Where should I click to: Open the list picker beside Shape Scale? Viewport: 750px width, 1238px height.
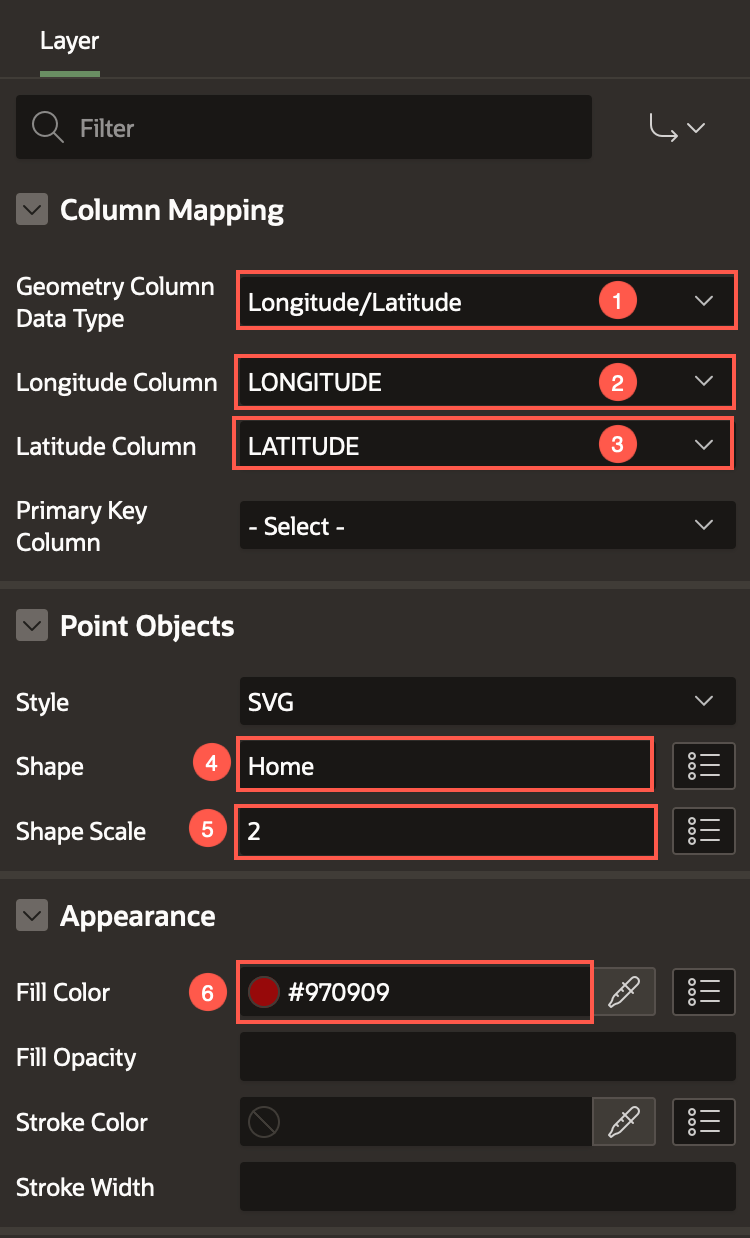tap(704, 831)
